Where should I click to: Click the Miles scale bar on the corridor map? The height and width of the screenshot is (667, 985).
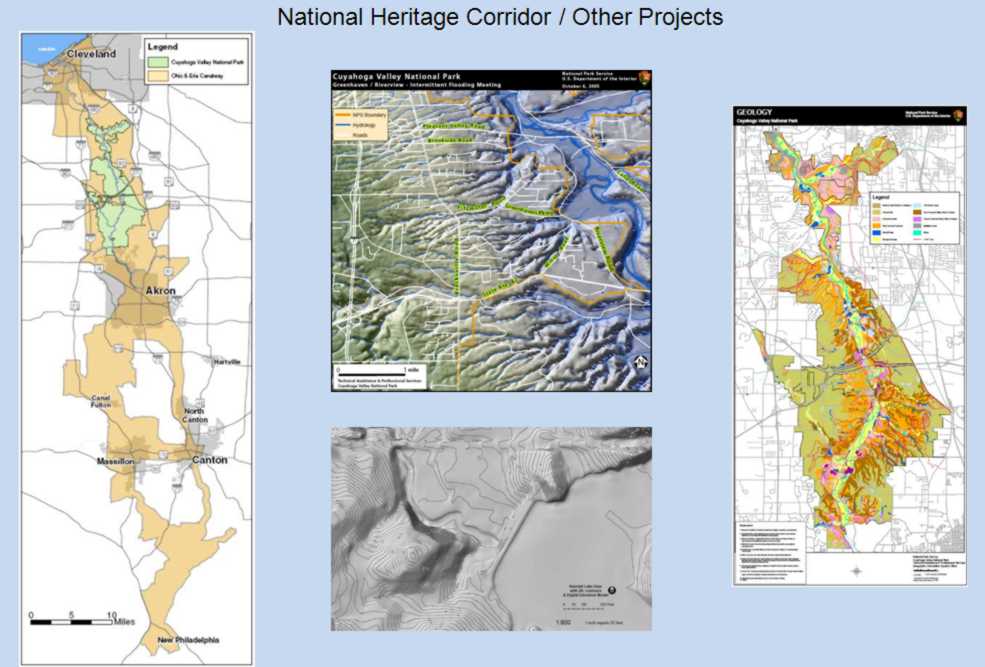pyautogui.click(x=82, y=619)
